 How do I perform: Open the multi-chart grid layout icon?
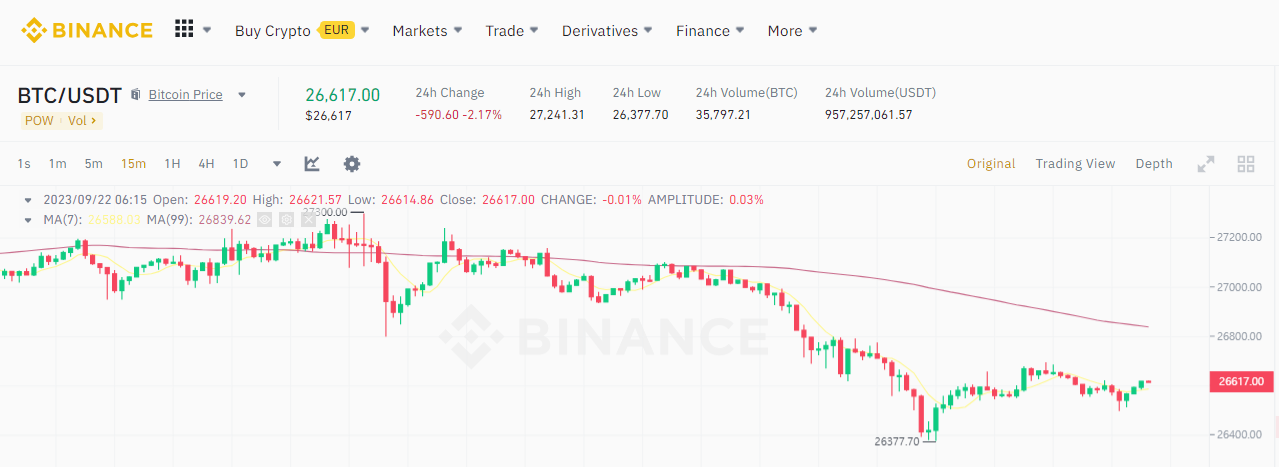coord(1246,164)
